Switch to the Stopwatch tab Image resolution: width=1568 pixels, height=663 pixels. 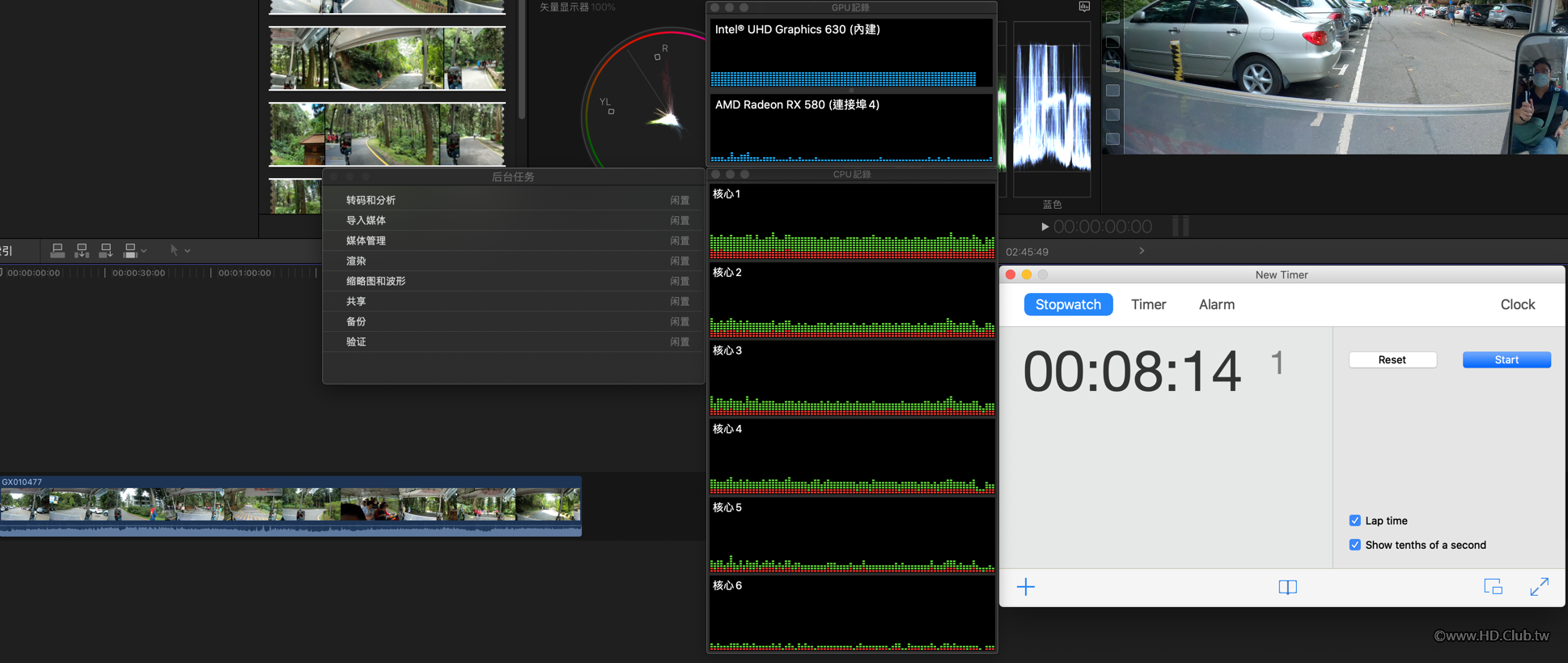tap(1068, 304)
